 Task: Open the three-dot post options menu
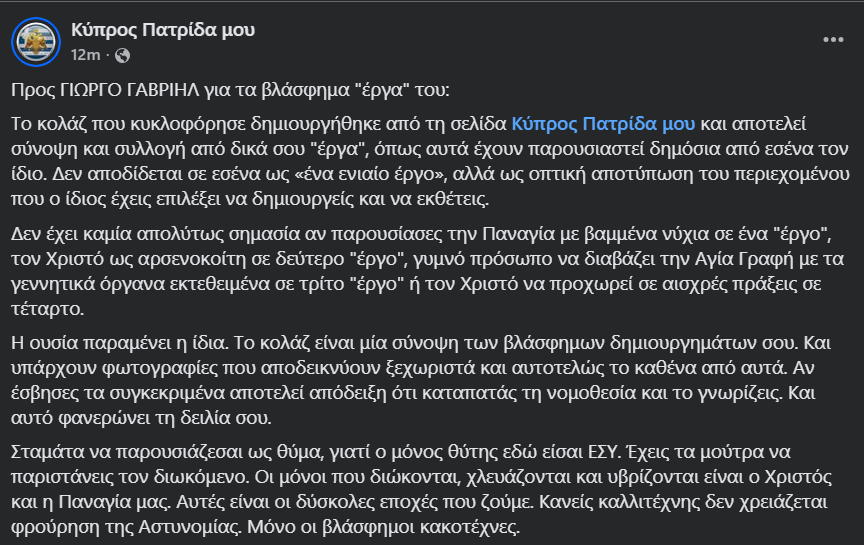pyautogui.click(x=832, y=40)
